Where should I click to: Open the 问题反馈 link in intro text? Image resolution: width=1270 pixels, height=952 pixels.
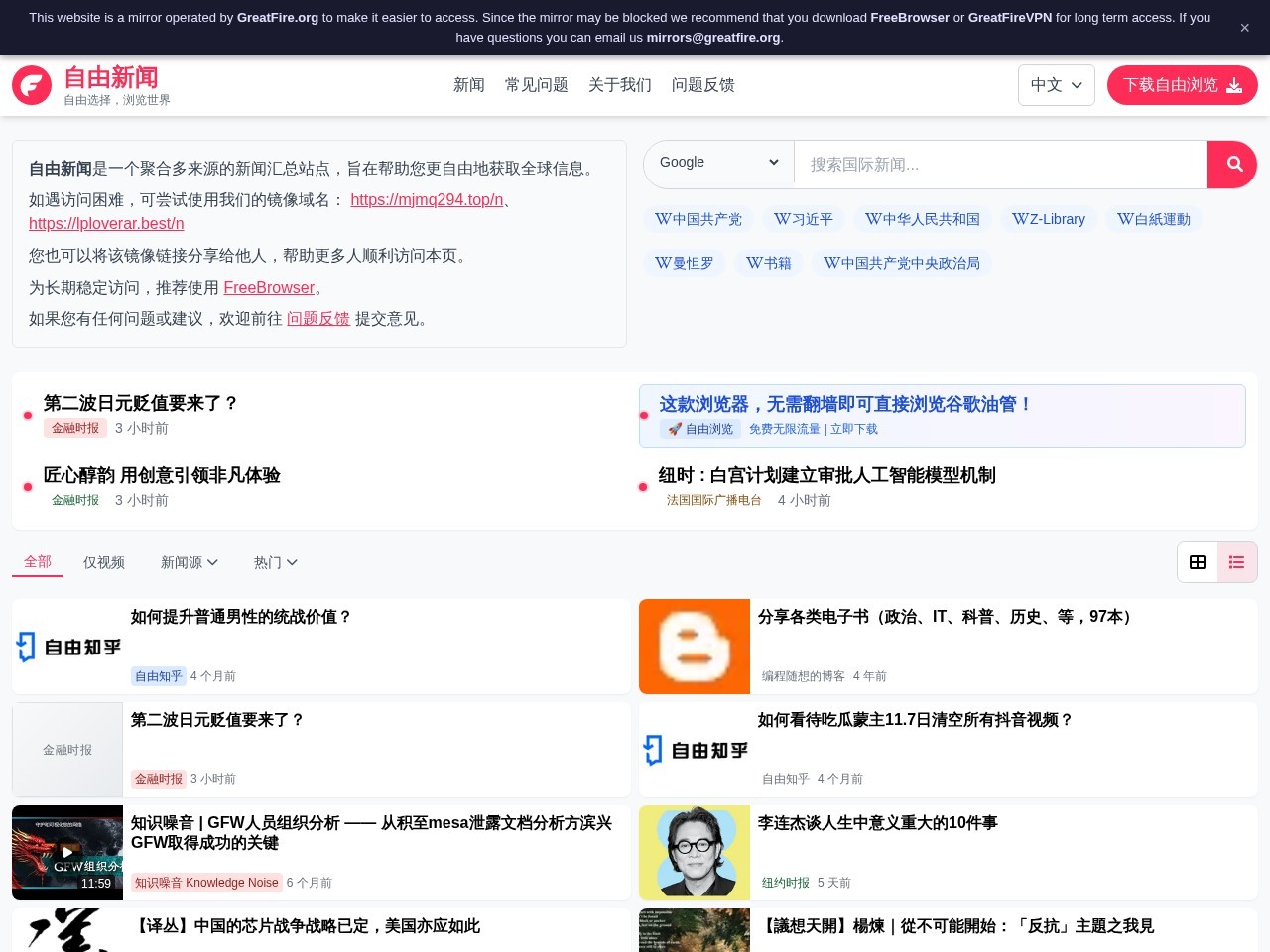[318, 319]
